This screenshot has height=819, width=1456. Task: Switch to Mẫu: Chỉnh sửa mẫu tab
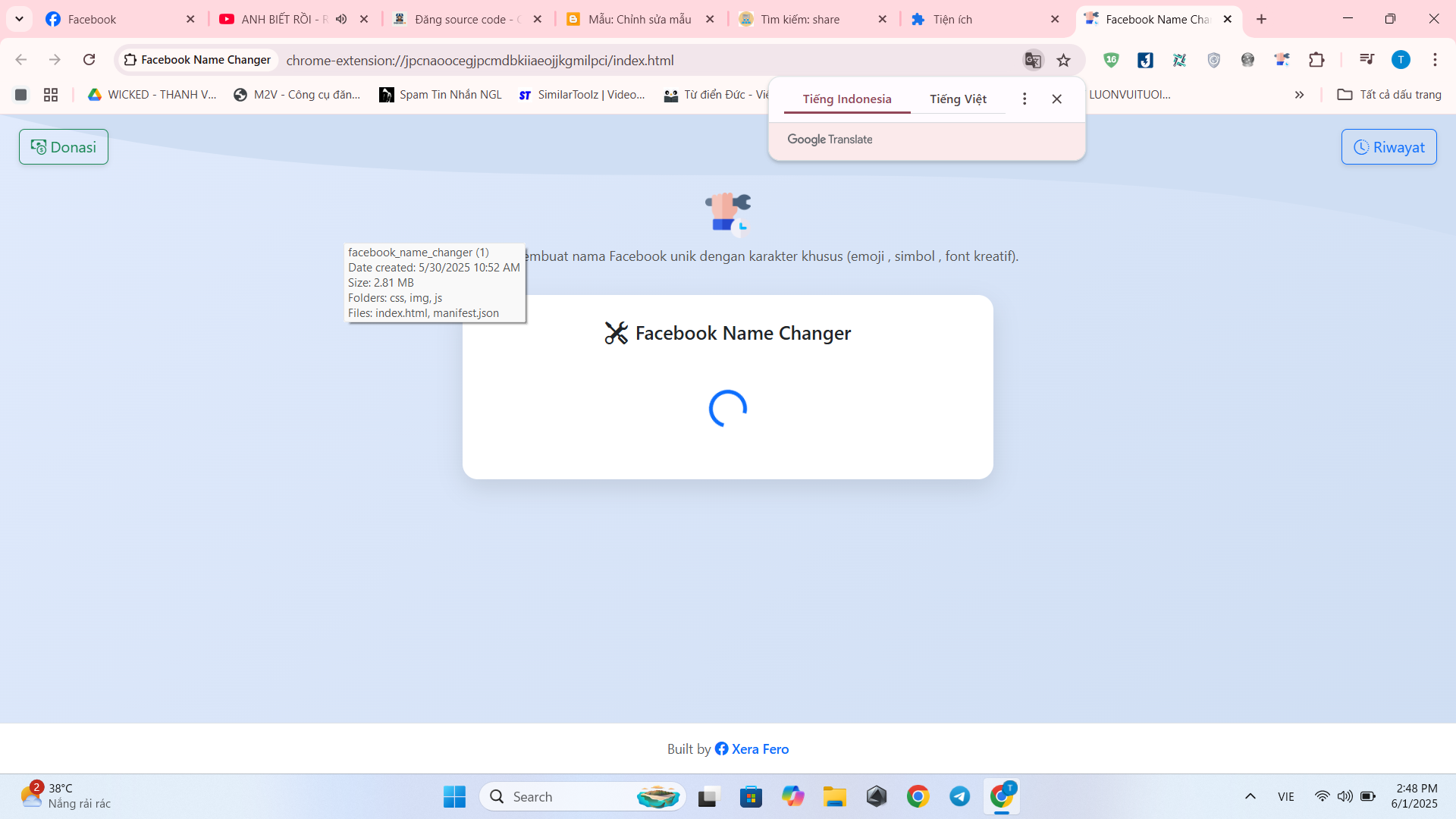pyautogui.click(x=639, y=19)
